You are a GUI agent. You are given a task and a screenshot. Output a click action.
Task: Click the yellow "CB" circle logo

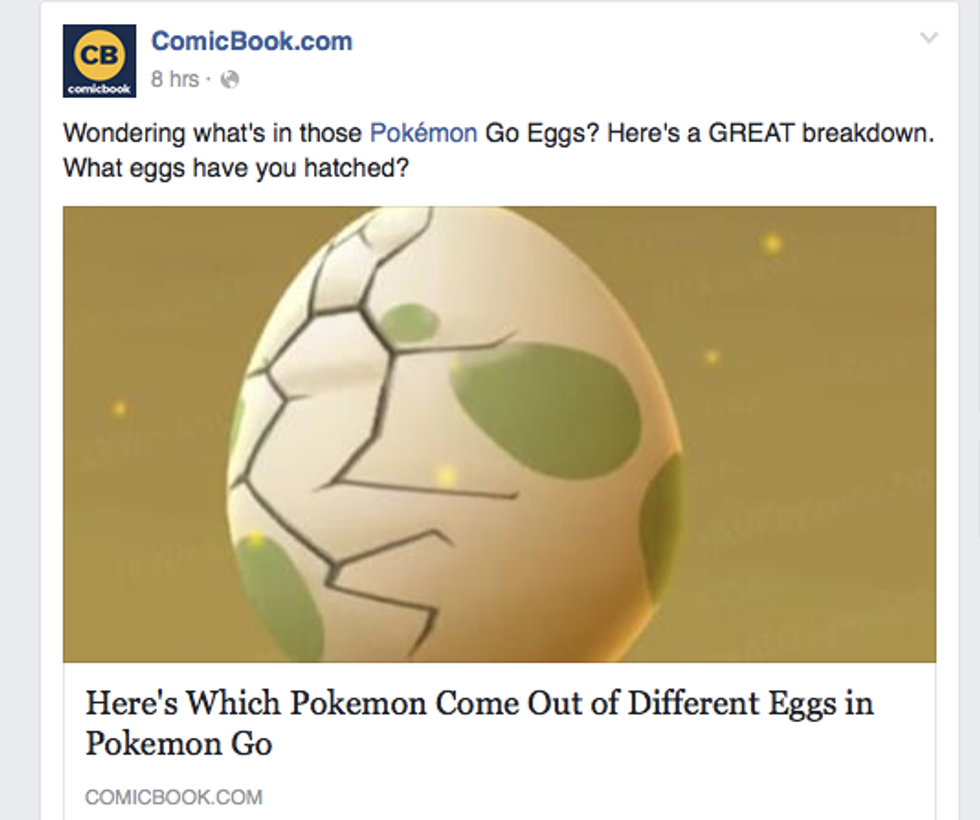(x=99, y=54)
